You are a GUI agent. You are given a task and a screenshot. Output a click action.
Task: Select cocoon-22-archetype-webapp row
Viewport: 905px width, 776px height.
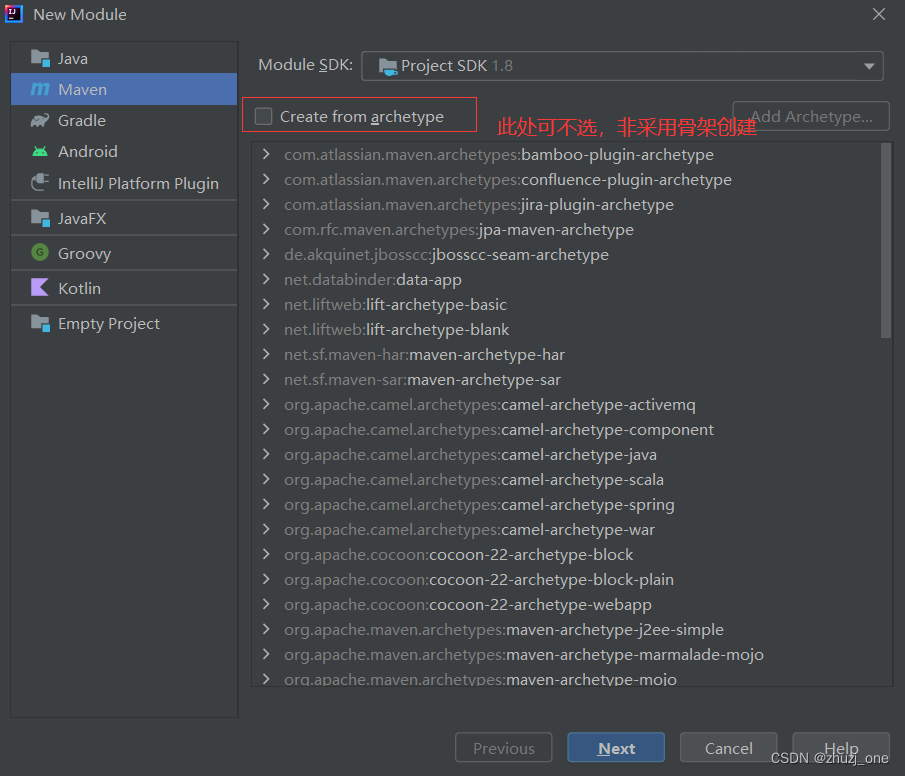pyautogui.click(x=568, y=605)
